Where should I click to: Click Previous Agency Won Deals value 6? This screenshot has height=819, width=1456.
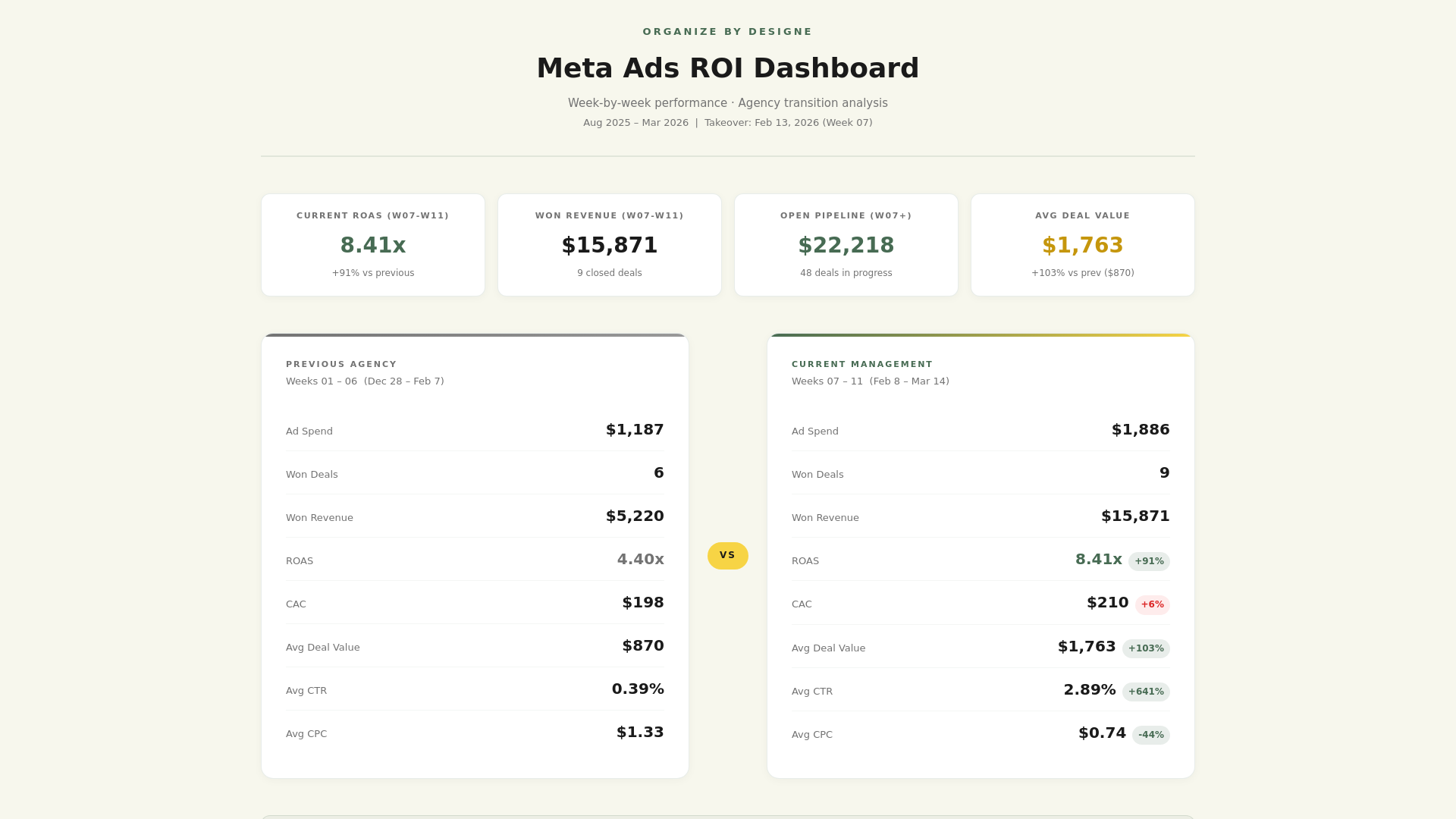click(x=659, y=473)
